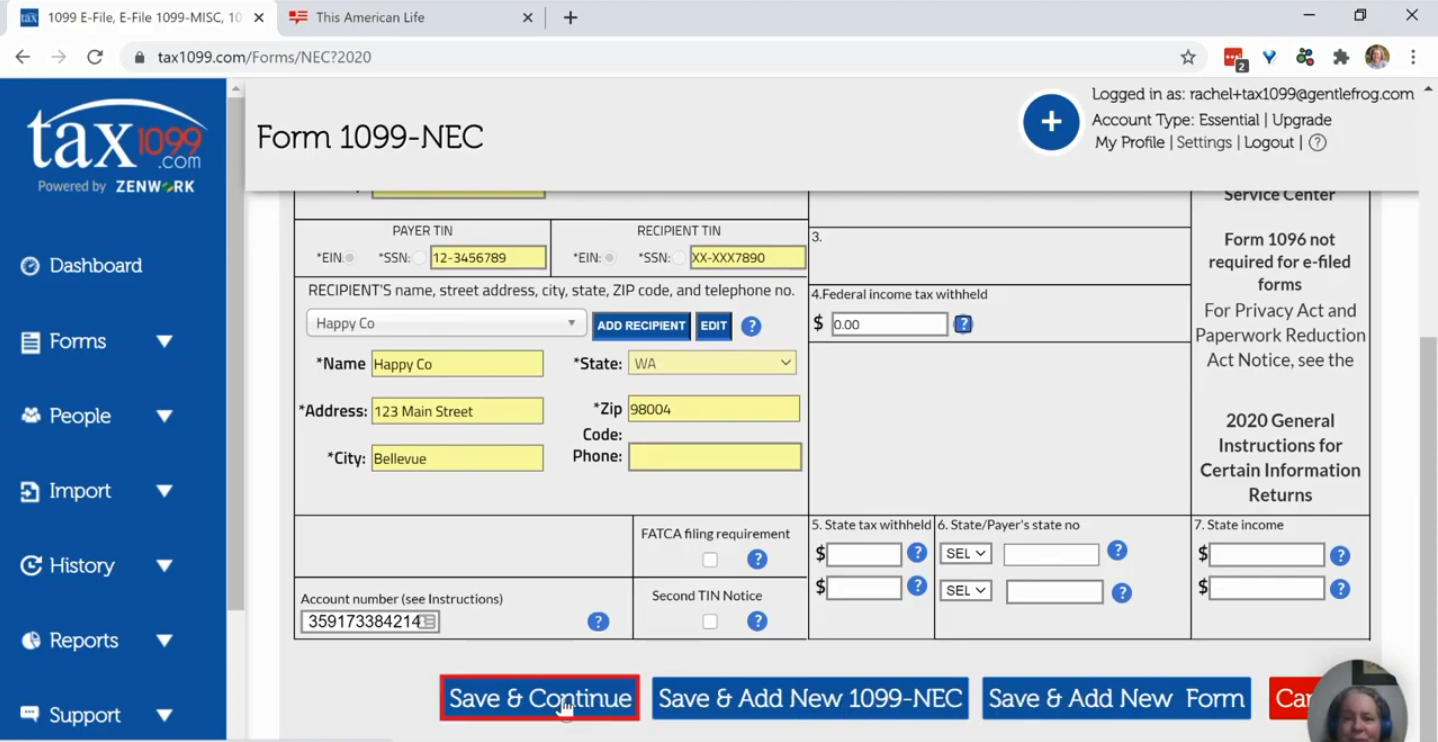
Task: Select the recipient SSN radio button
Action: point(679,258)
